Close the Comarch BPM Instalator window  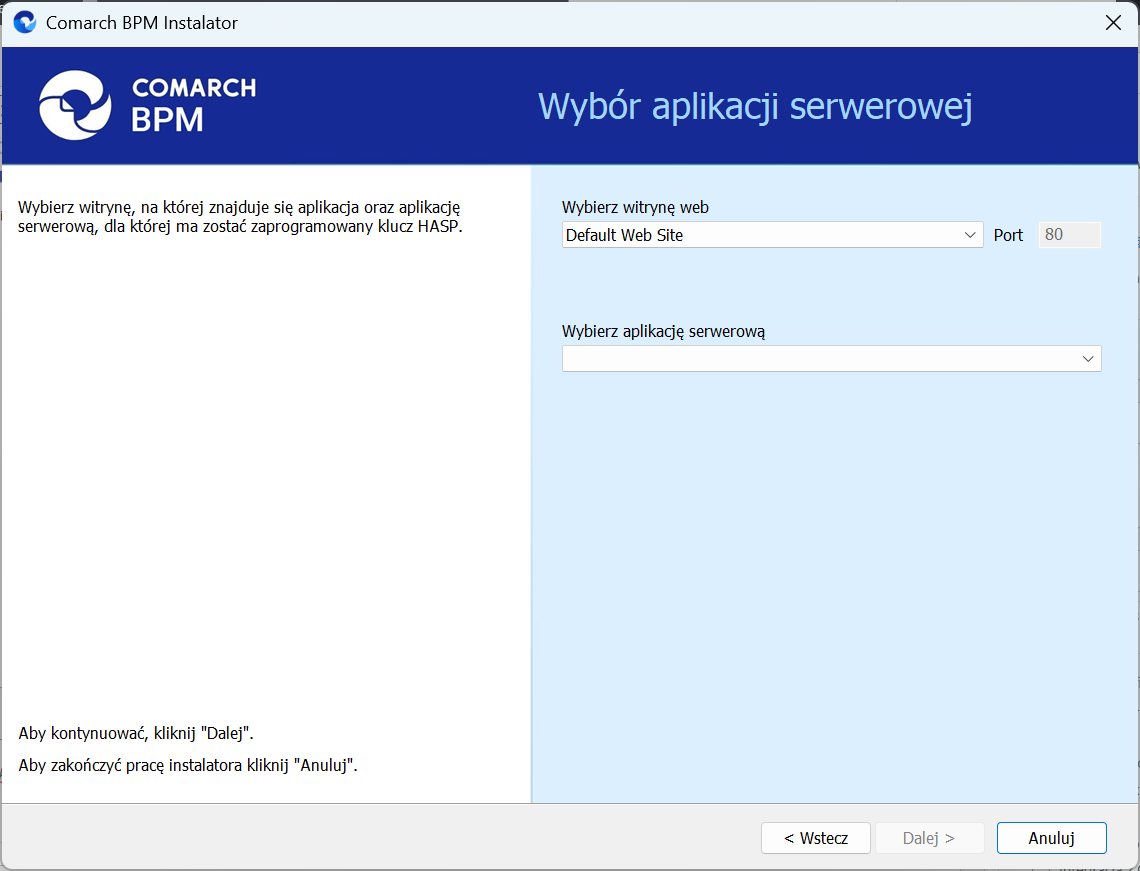1113,23
